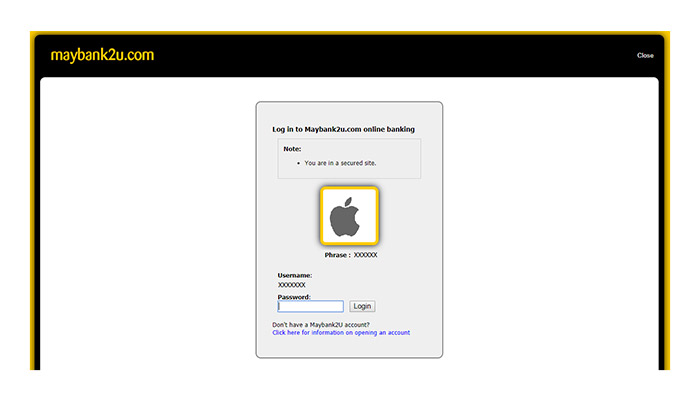Screen dimensions: 700x400
Task: Focus the Password input field
Action: click(311, 306)
